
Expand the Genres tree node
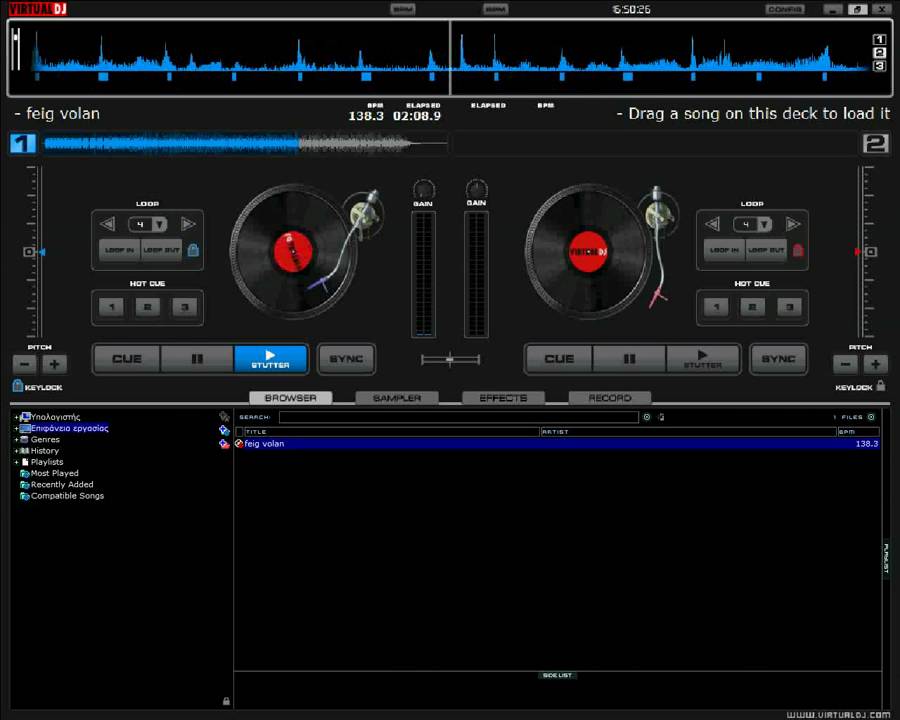click(x=16, y=440)
